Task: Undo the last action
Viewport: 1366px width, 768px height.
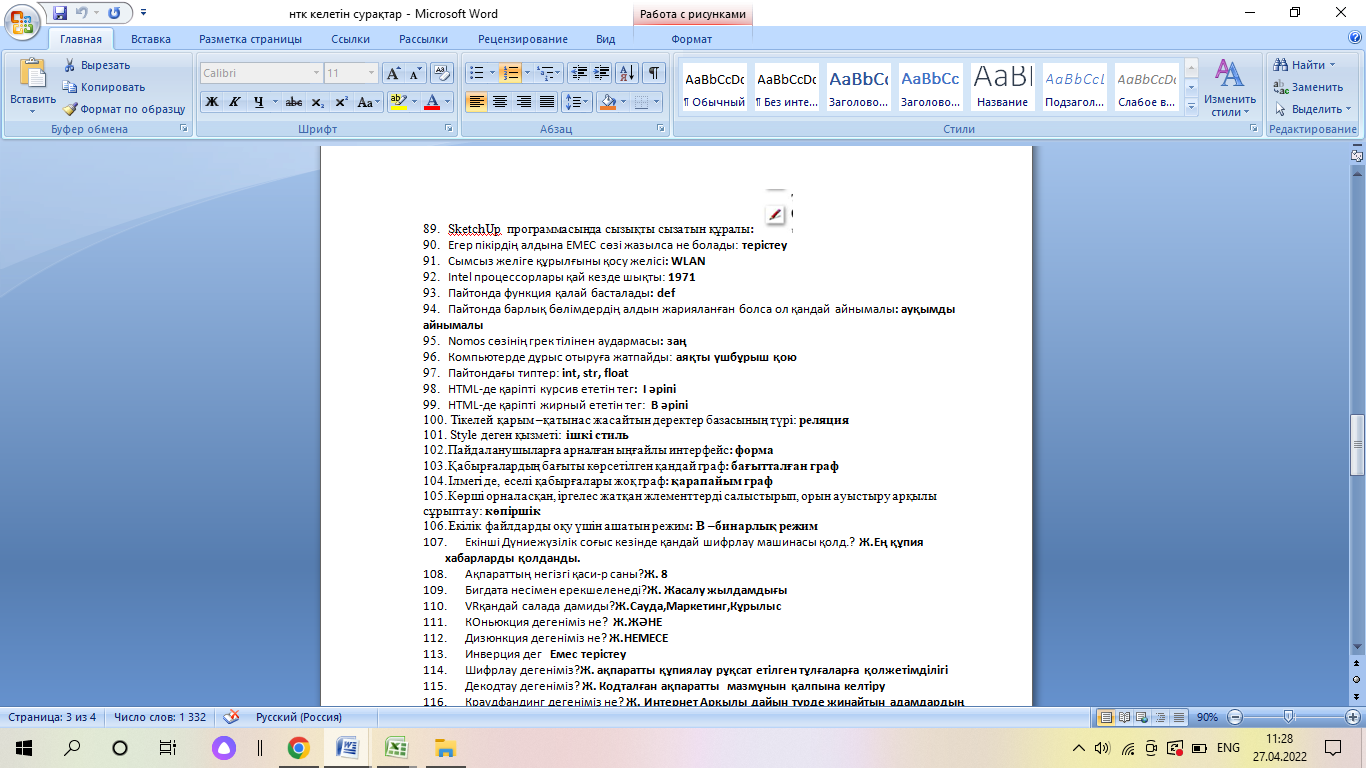Action: click(82, 14)
